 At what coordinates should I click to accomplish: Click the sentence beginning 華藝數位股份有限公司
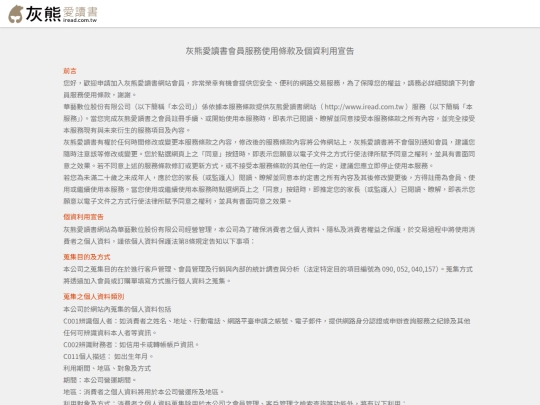(x=269, y=118)
